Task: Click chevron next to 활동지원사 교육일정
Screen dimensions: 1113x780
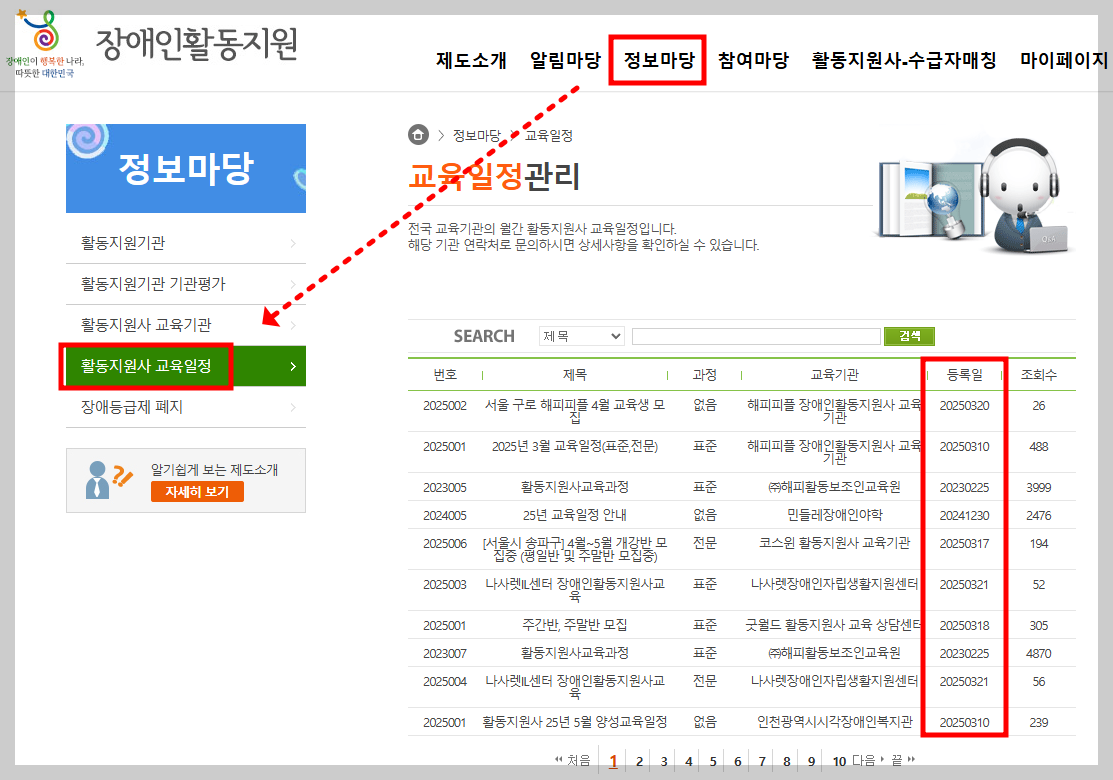Action: (293, 366)
